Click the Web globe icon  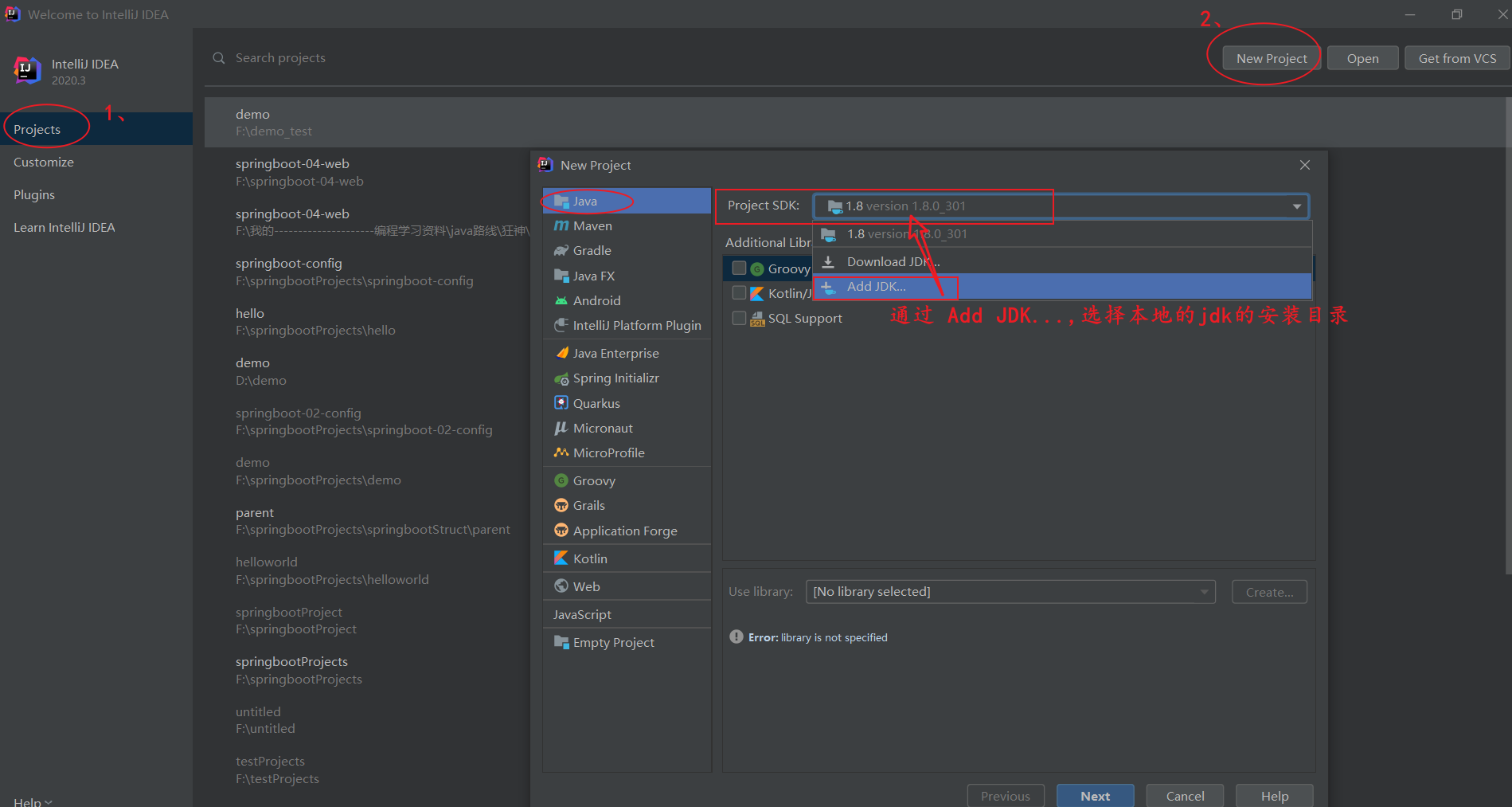[561, 586]
